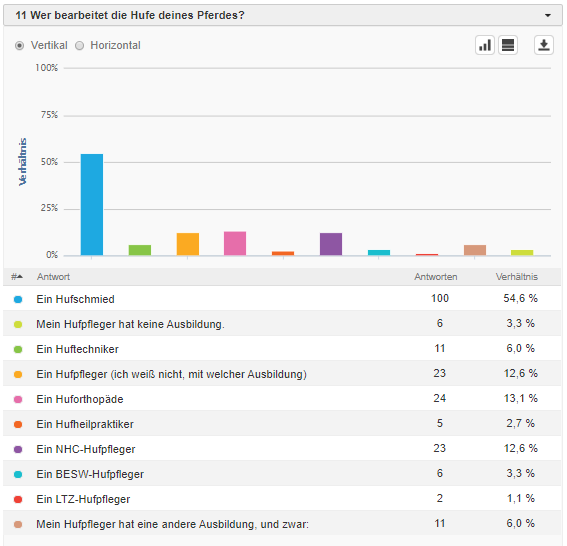Sort table by Verhältnis column header

click(516, 277)
